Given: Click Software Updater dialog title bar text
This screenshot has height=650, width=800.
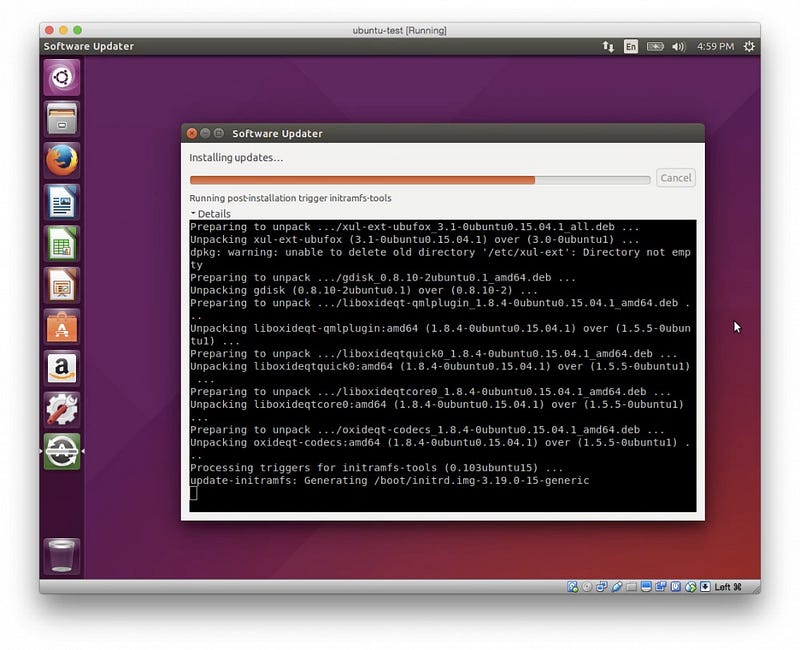Looking at the screenshot, I should tap(277, 134).
